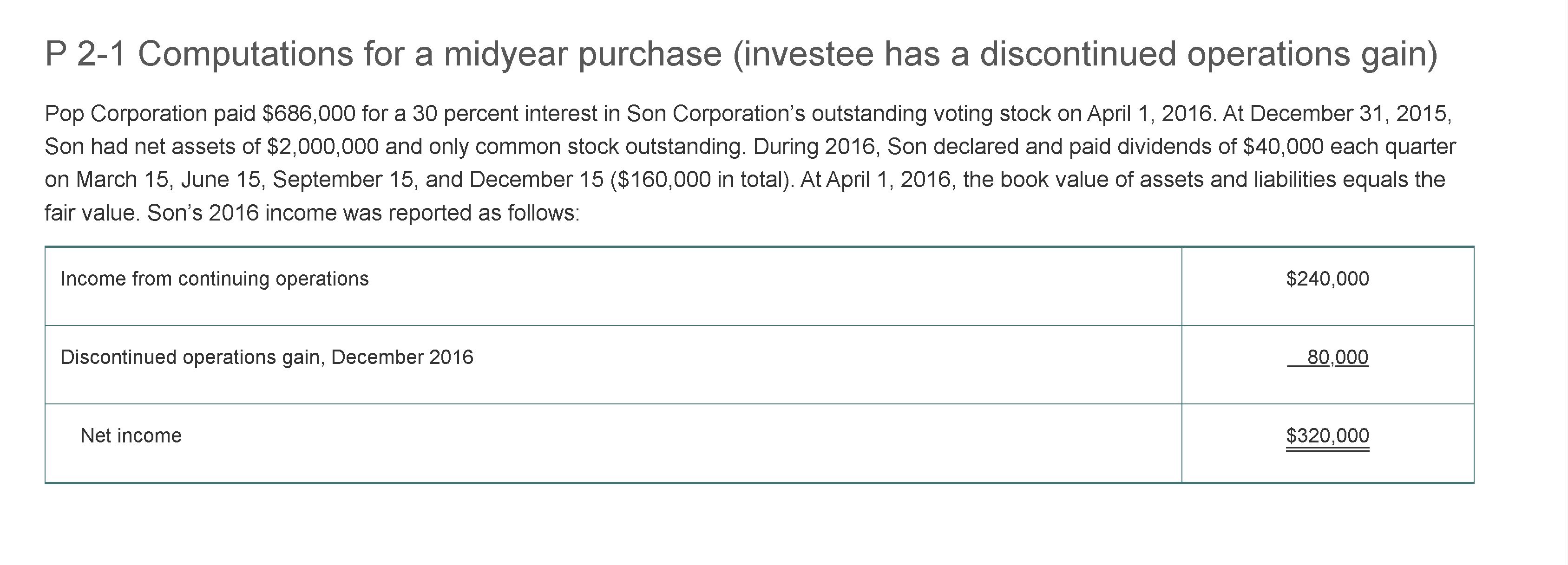Select the $2,000,000 net assets figure

(322, 147)
